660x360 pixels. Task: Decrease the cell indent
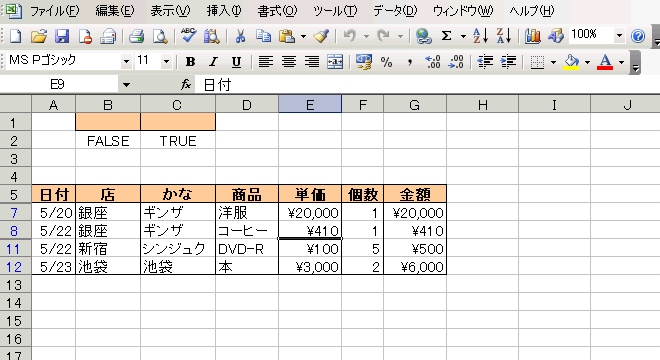pos(485,62)
